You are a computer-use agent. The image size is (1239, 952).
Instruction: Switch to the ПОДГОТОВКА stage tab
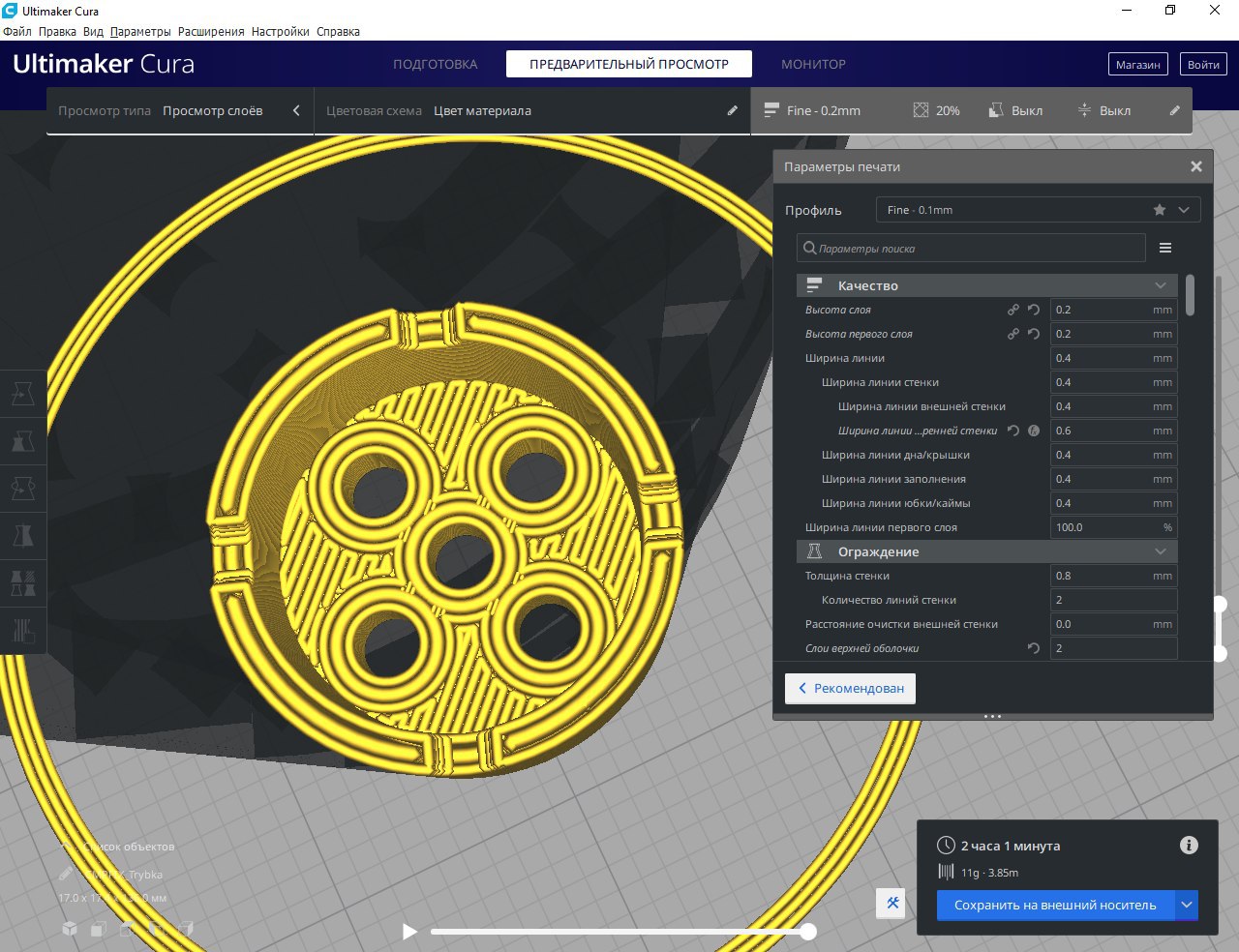point(435,64)
